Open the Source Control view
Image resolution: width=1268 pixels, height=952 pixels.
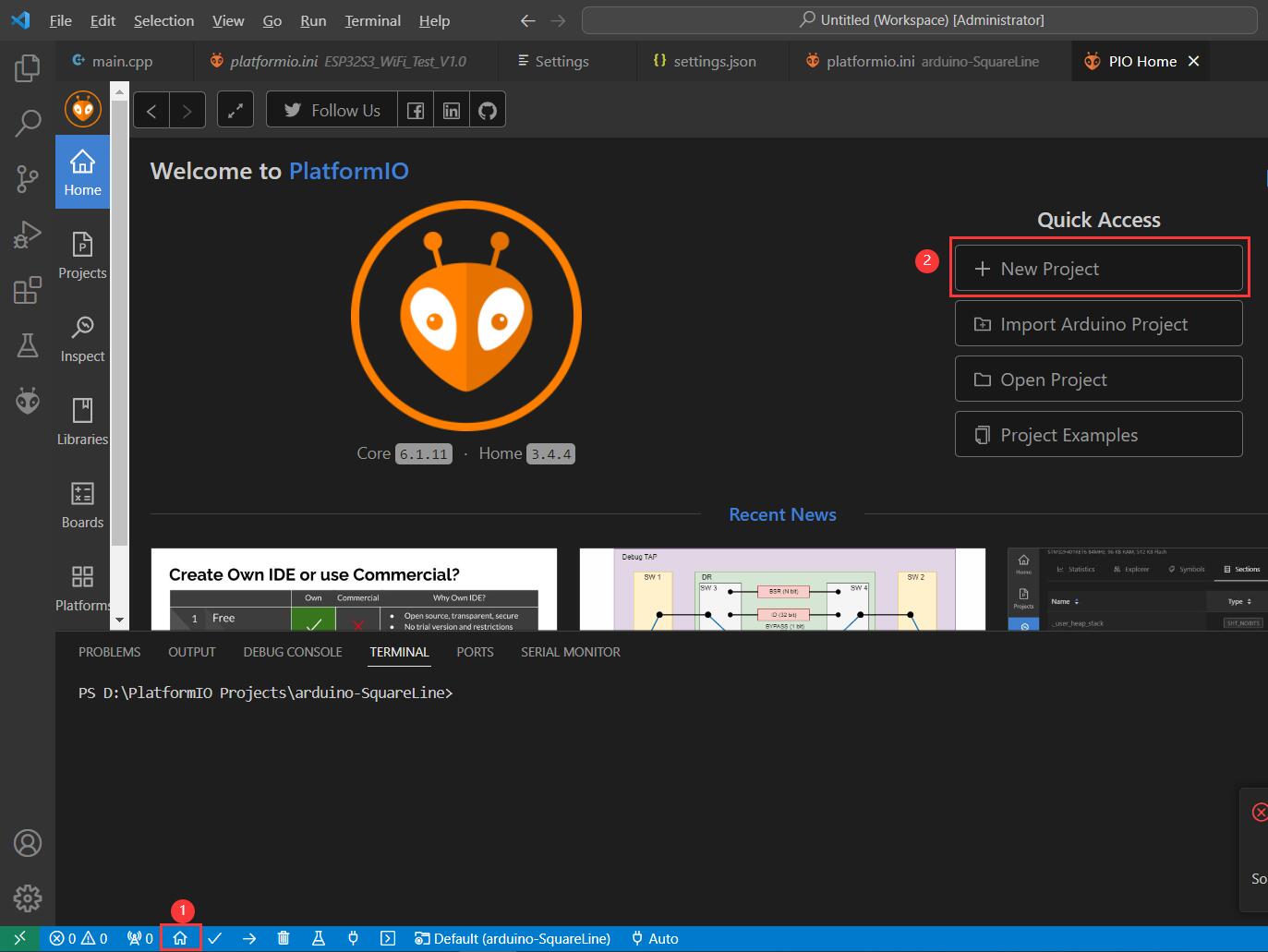point(28,178)
